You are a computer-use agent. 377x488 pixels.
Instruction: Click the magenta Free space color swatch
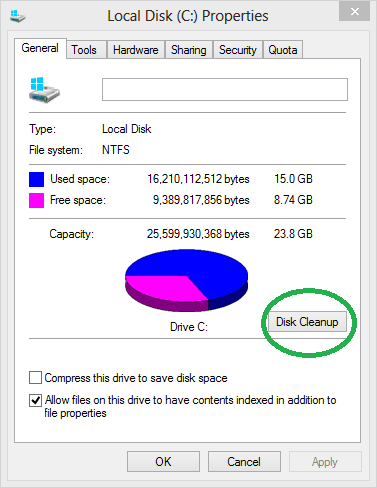36,200
